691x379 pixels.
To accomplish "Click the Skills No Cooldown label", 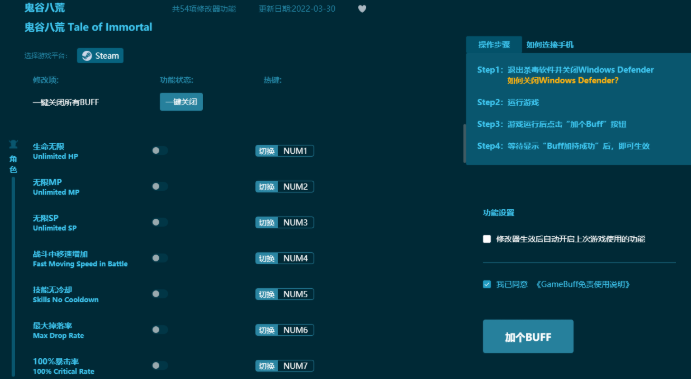I will [66, 300].
